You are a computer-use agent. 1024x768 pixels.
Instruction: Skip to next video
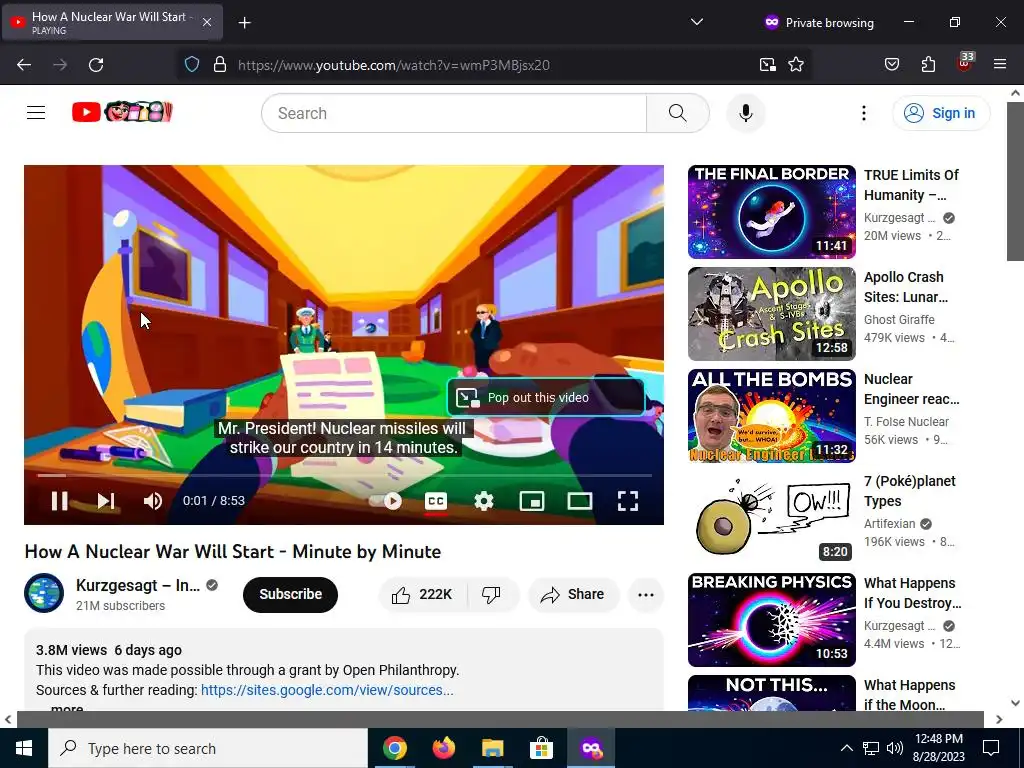pos(106,501)
